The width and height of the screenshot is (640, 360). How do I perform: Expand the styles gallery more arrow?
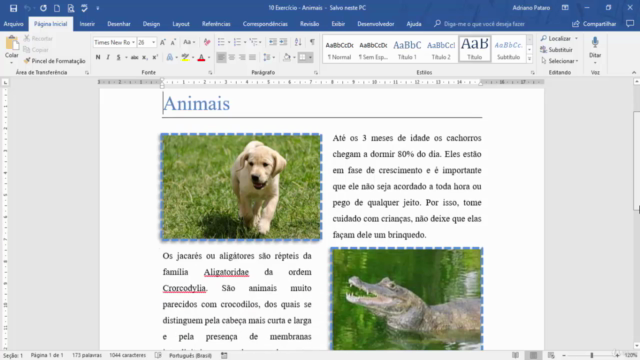tap(529, 59)
